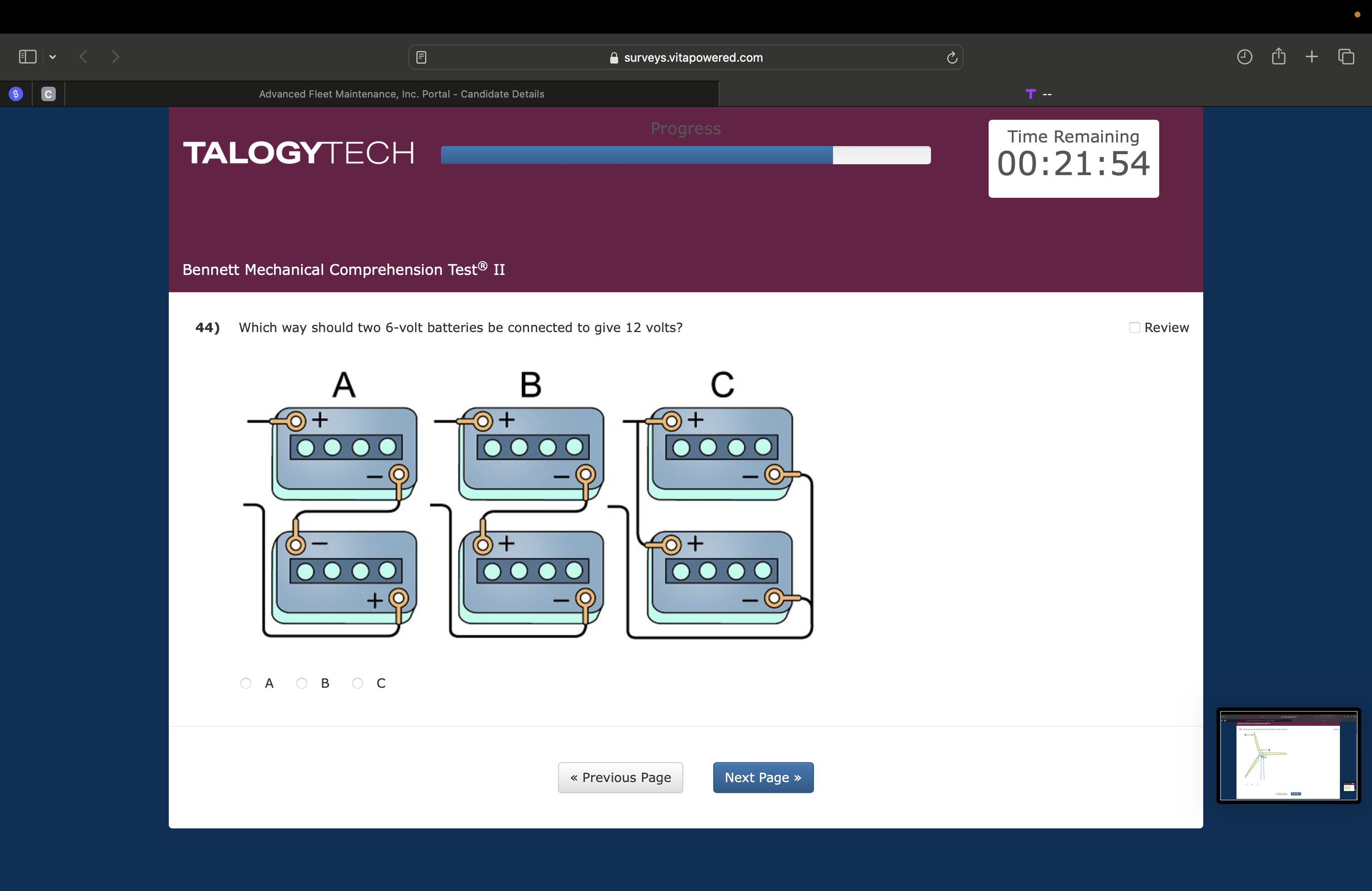The image size is (1372, 891).
Task: Click the Safari sidebar toggle icon
Action: 27,56
